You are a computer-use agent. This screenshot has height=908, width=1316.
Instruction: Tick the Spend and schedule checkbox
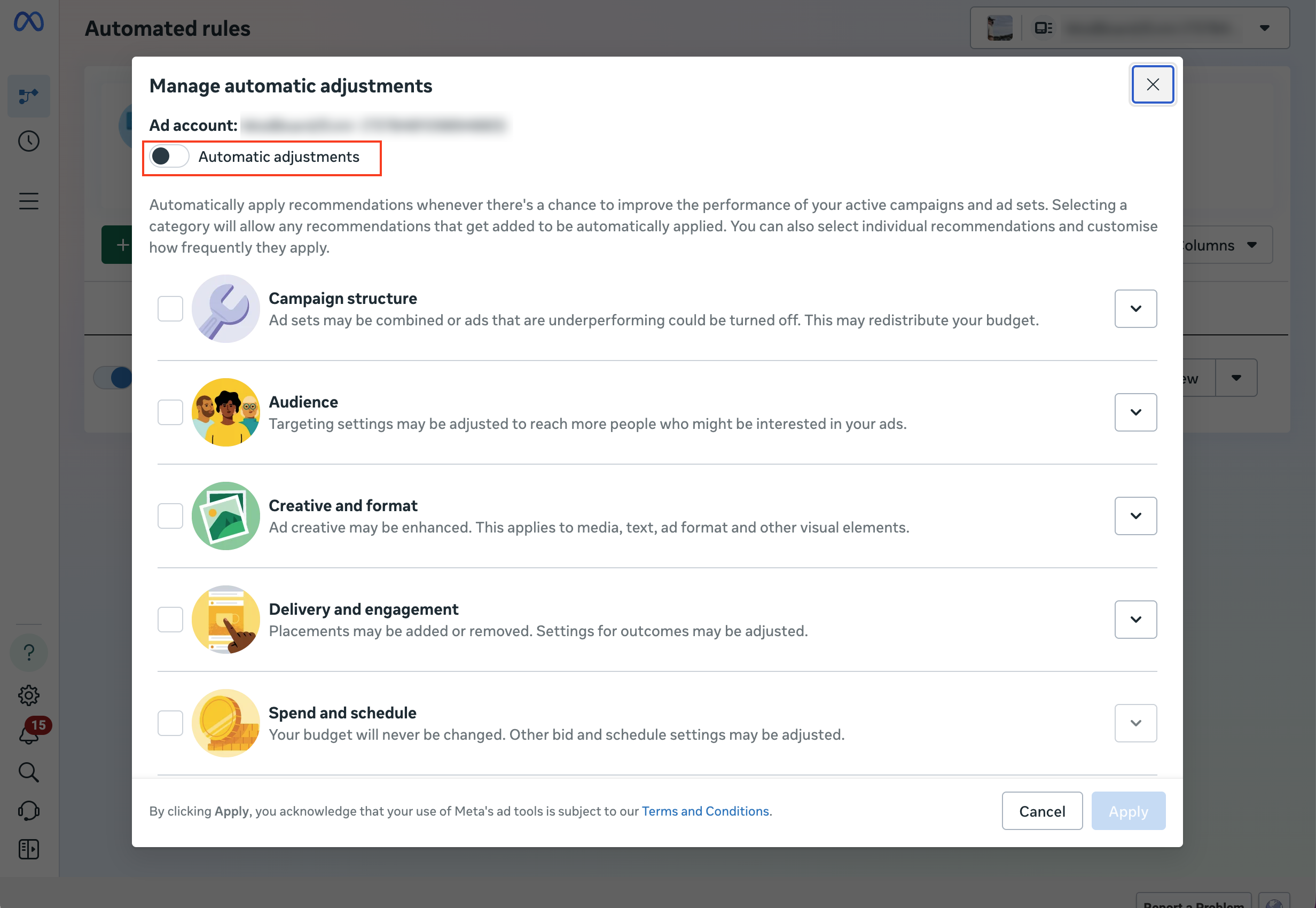(170, 723)
